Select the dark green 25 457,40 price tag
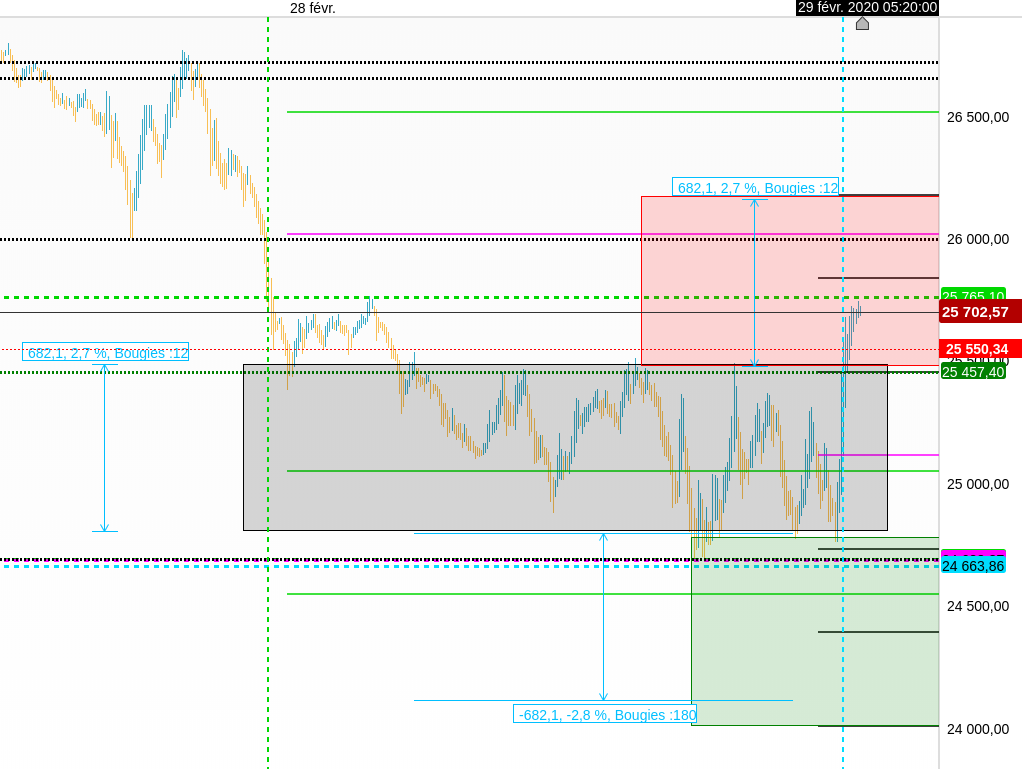This screenshot has width=1022, height=769. 973,372
